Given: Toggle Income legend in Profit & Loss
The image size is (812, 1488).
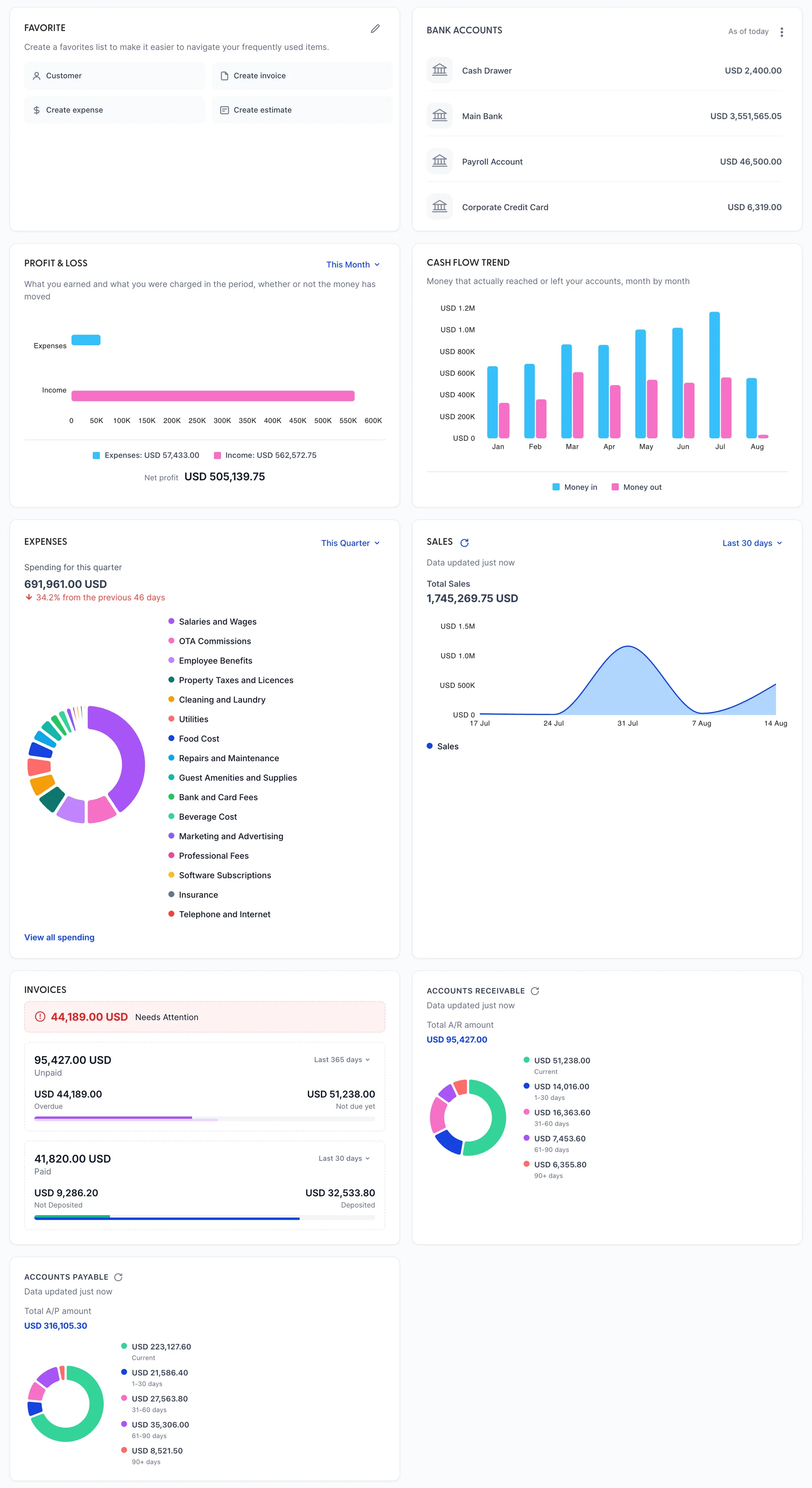Looking at the screenshot, I should point(265,455).
